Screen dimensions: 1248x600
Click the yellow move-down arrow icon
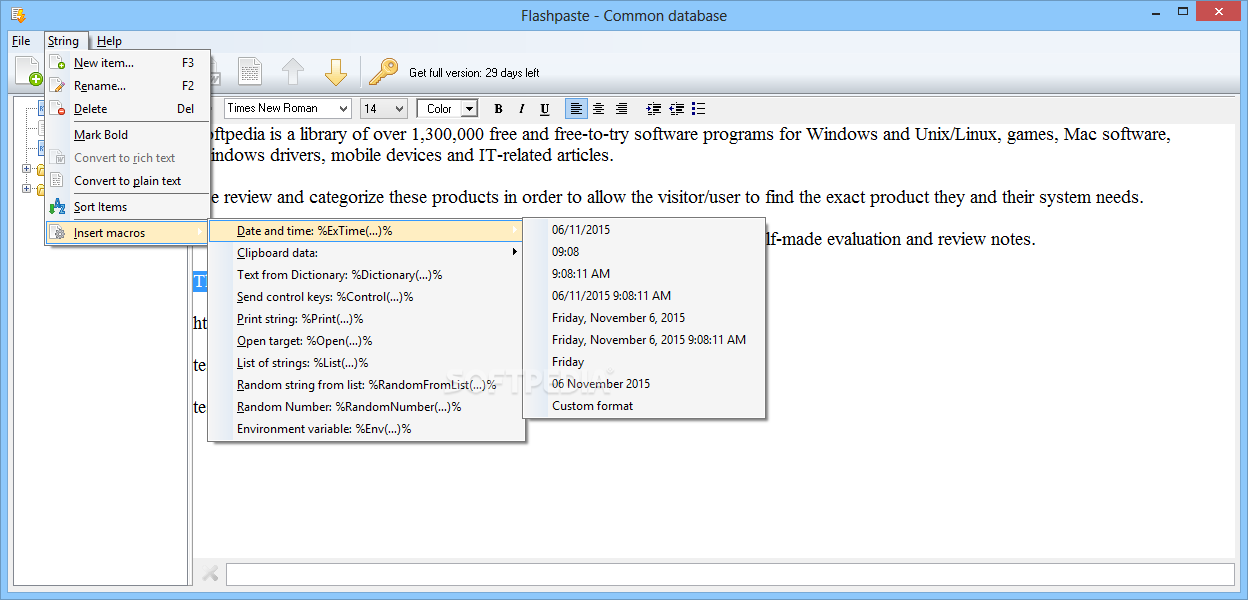point(336,72)
